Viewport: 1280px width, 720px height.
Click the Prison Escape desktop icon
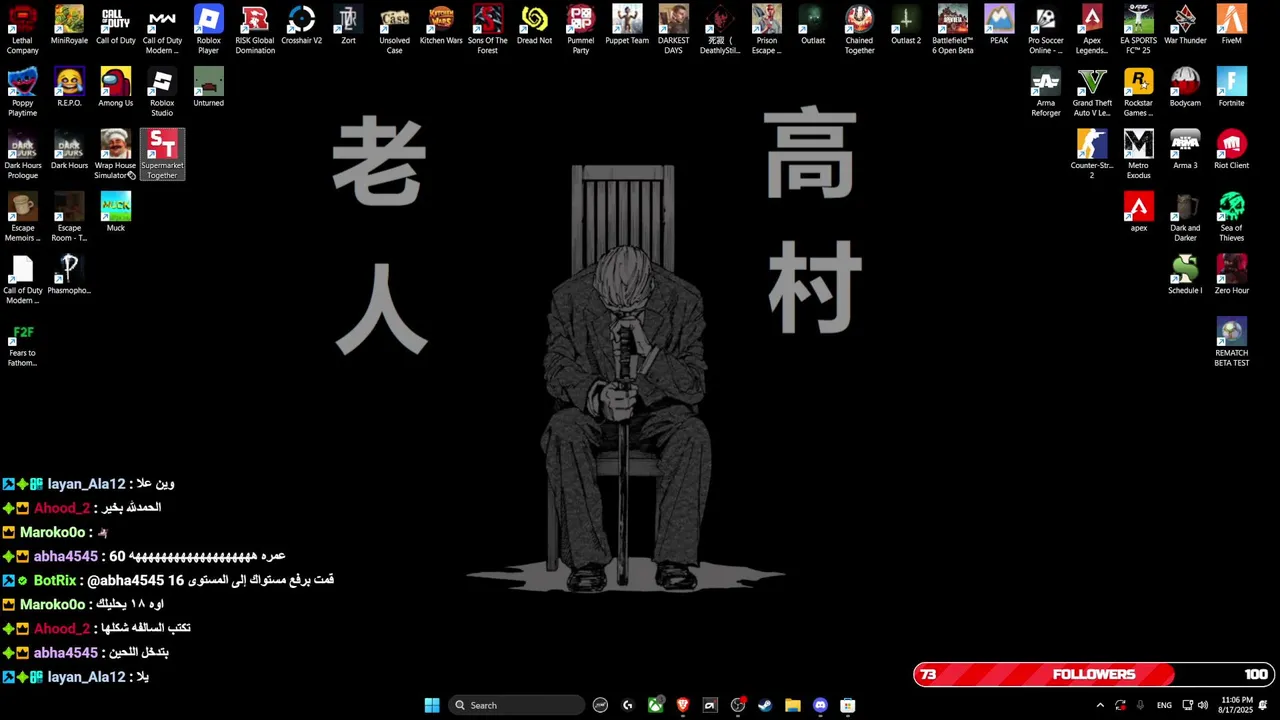(x=766, y=30)
